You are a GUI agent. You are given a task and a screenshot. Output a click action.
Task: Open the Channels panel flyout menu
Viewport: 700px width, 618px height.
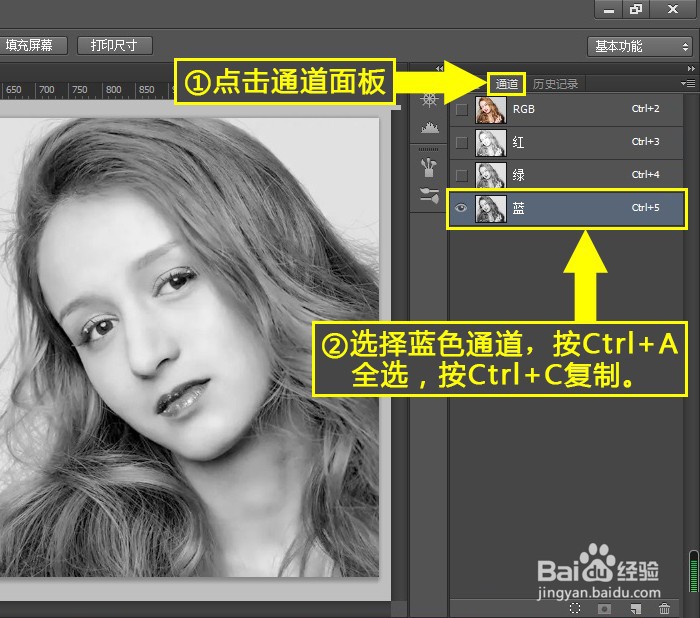coord(688,83)
